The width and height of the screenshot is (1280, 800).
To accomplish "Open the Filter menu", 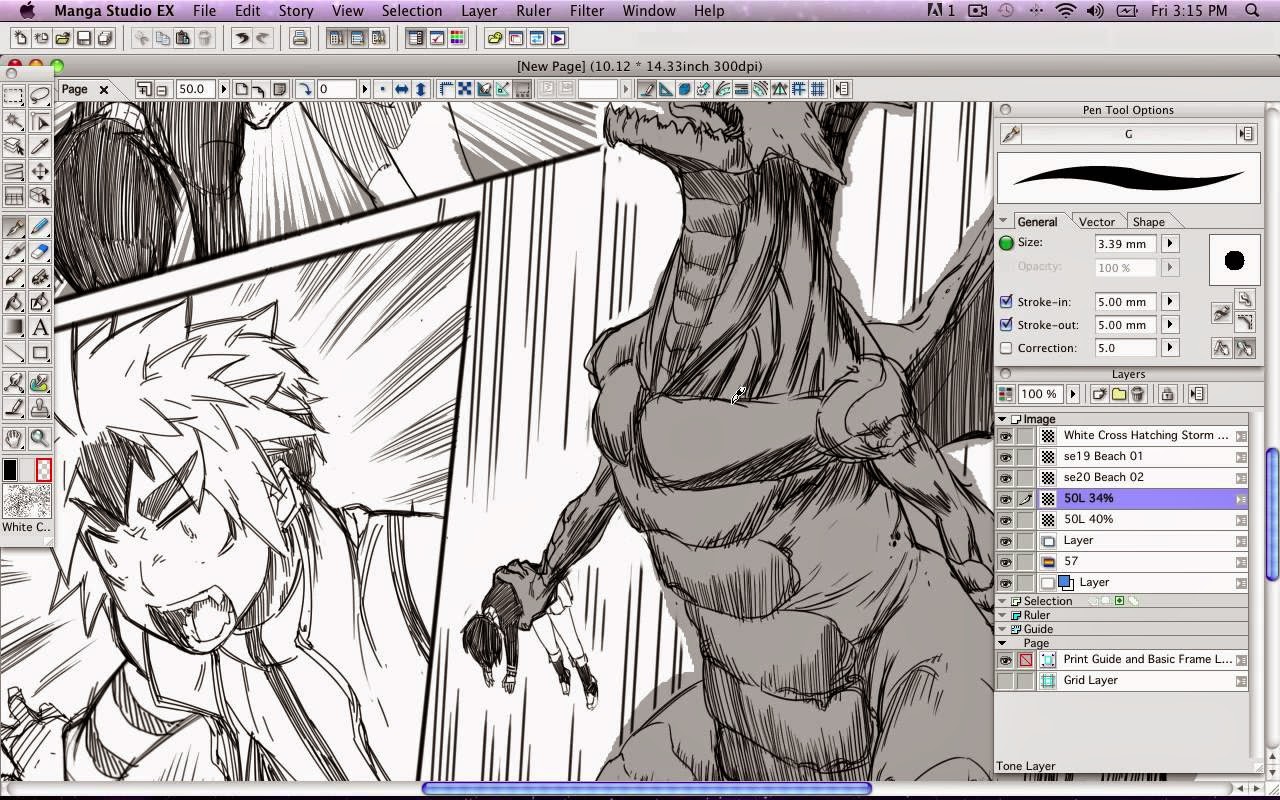I will click(x=586, y=11).
